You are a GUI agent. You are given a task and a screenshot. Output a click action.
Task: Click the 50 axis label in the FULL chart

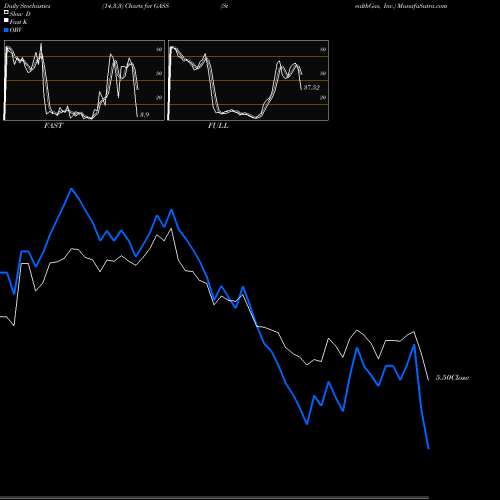click(x=323, y=73)
